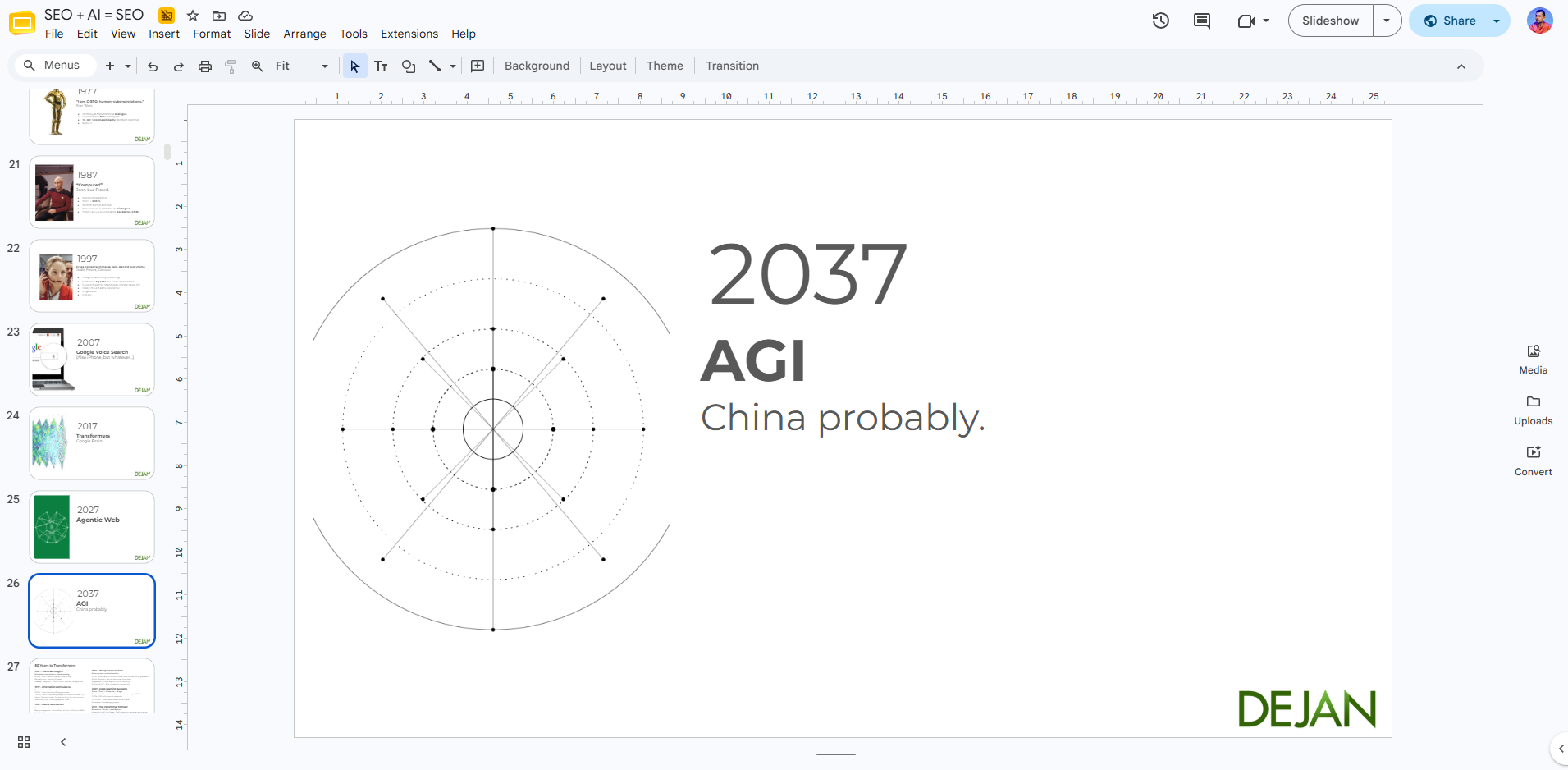
Task: Open new slide layout dropdown arrow
Action: pyautogui.click(x=128, y=66)
